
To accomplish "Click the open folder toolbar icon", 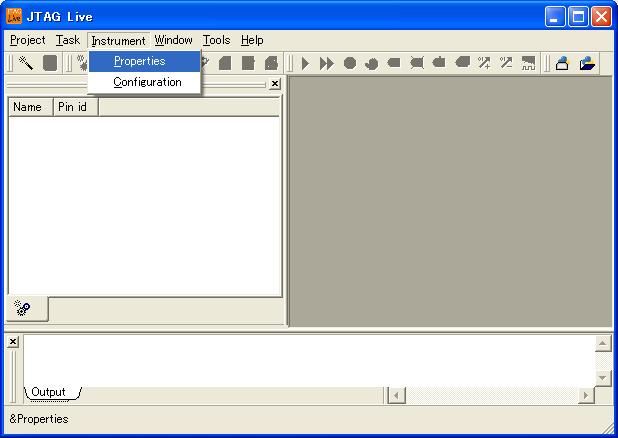I will (587, 63).
